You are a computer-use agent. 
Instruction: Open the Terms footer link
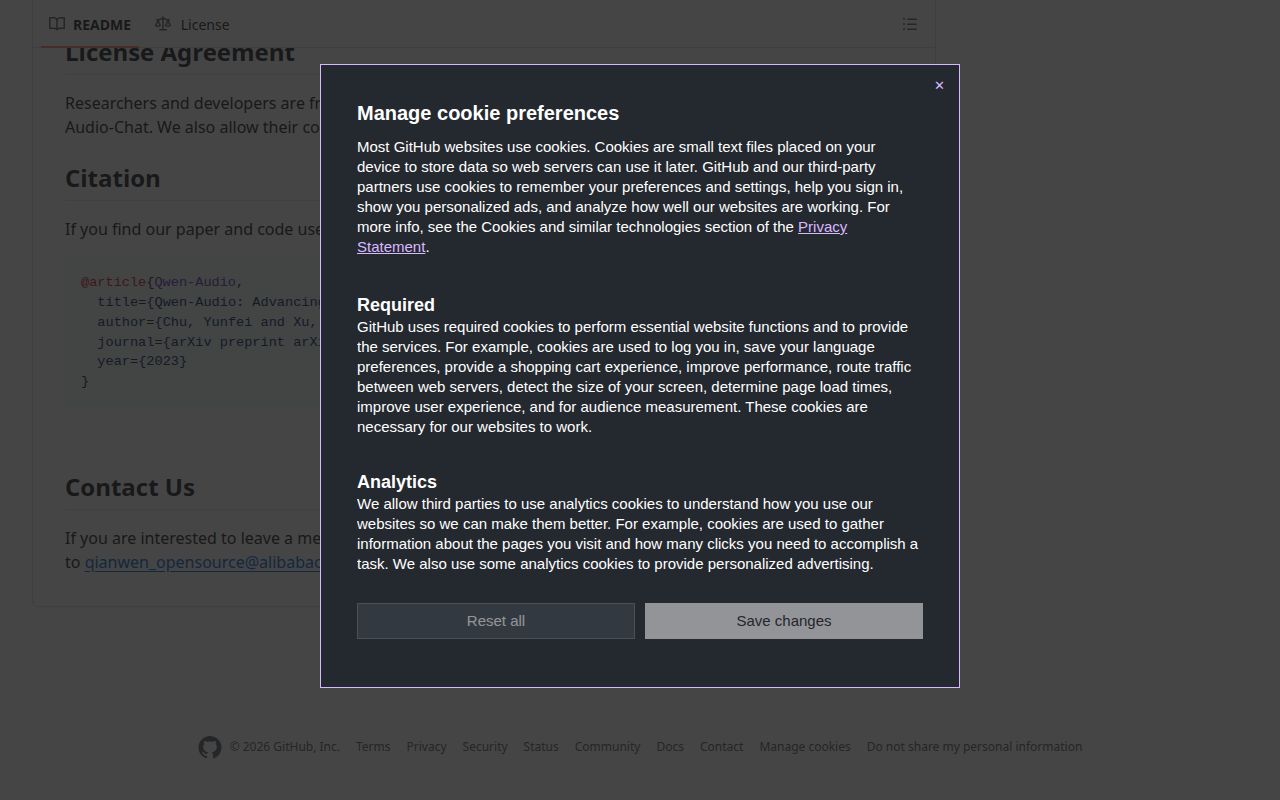[373, 747]
